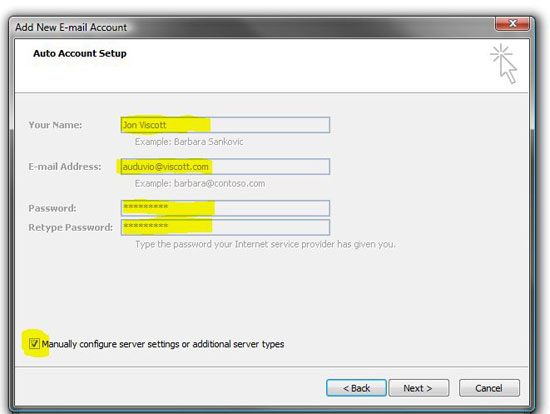Click the E-mail Address input field
Image resolution: width=550 pixels, height=414 pixels.
click(225, 167)
